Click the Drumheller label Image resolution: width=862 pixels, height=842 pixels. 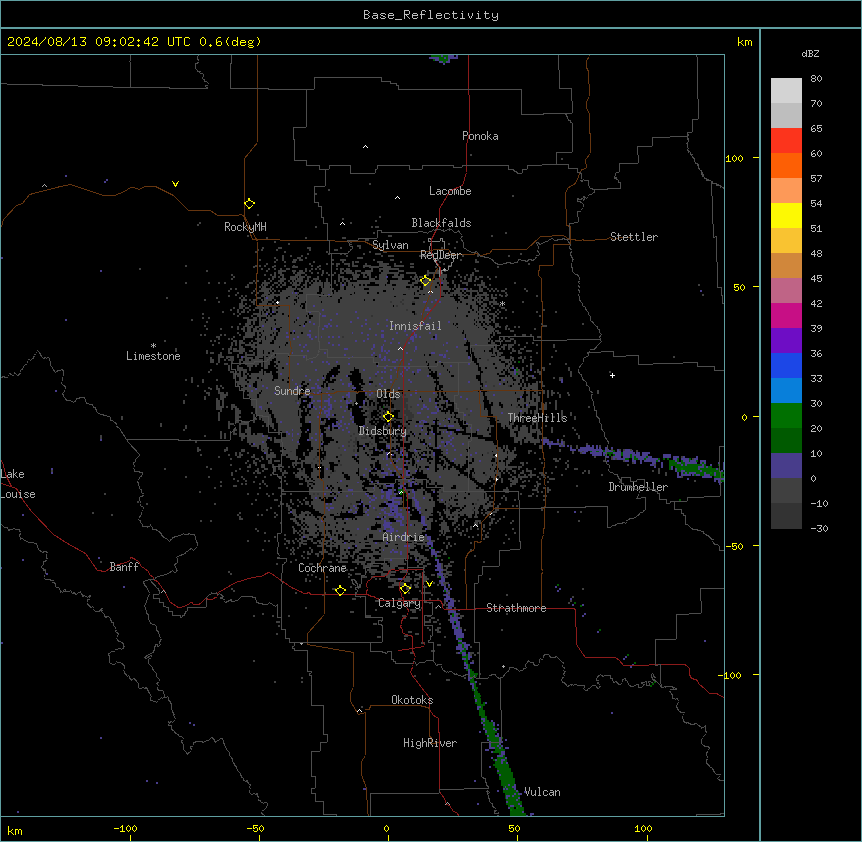638,487
